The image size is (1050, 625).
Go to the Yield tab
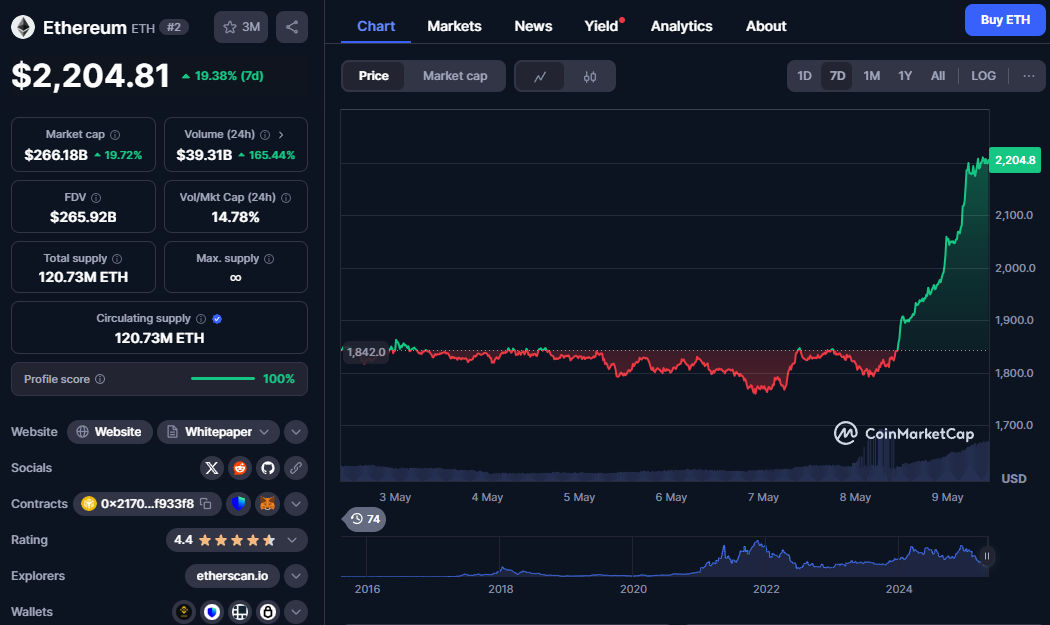click(x=602, y=26)
